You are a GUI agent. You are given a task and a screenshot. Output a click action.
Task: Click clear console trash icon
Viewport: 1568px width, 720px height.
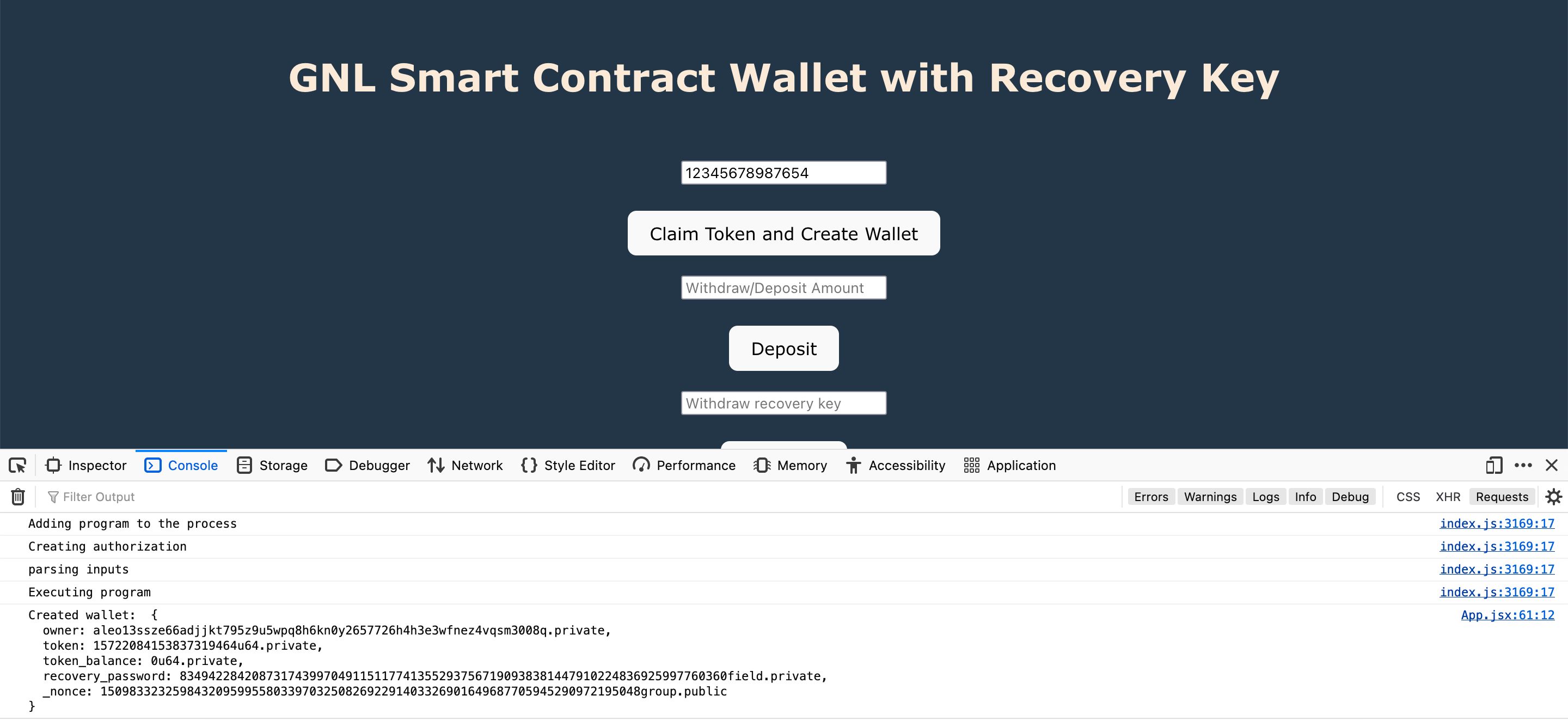pos(18,497)
